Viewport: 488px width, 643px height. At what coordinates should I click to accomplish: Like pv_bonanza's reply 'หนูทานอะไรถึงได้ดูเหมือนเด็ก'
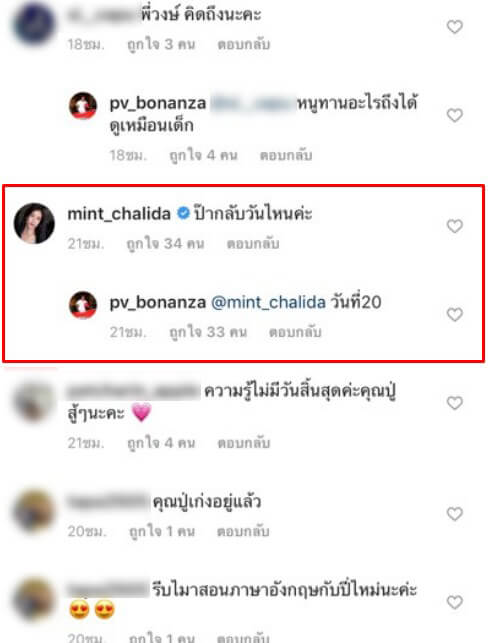454,115
